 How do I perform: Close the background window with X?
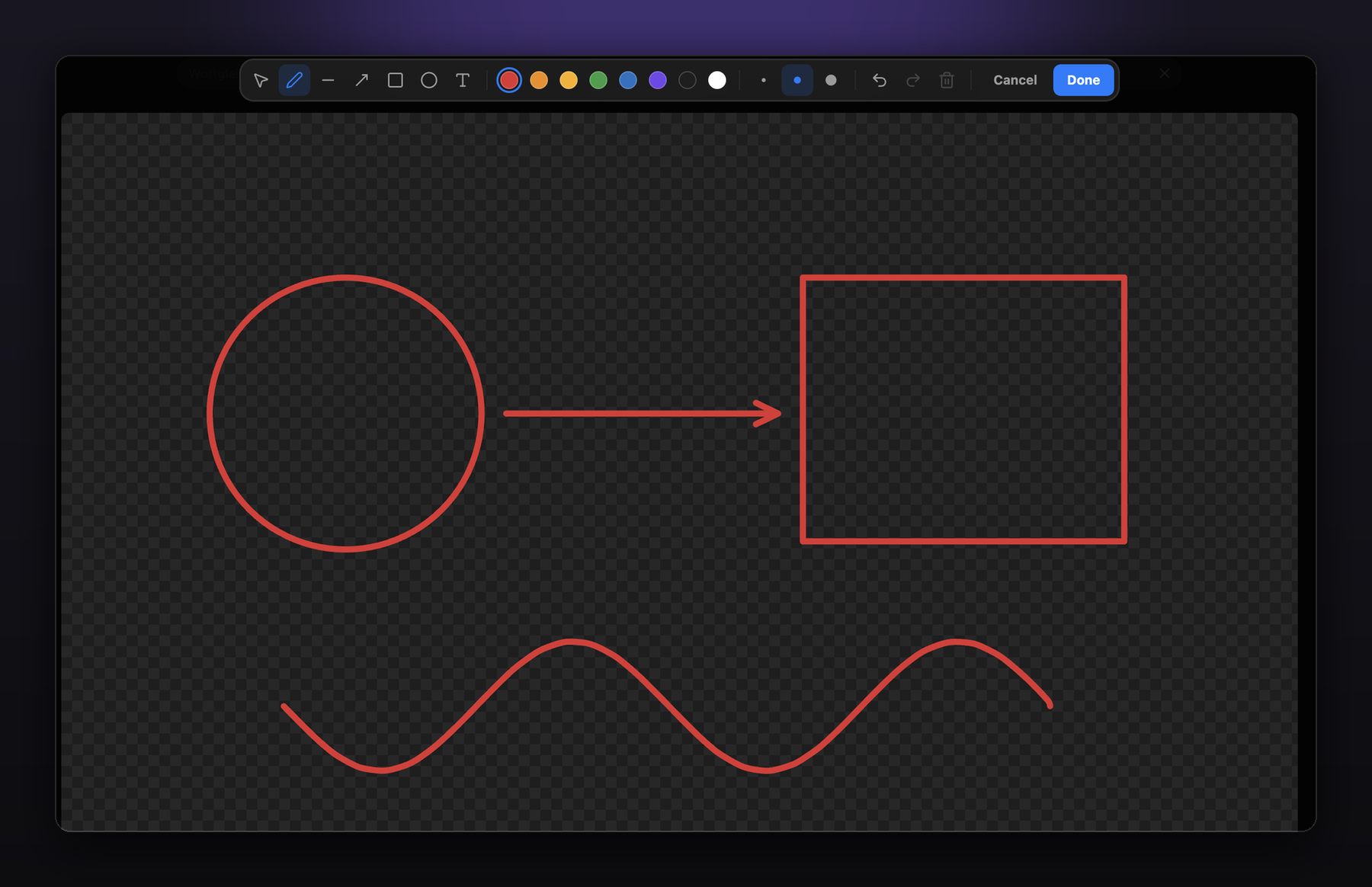(x=1165, y=74)
